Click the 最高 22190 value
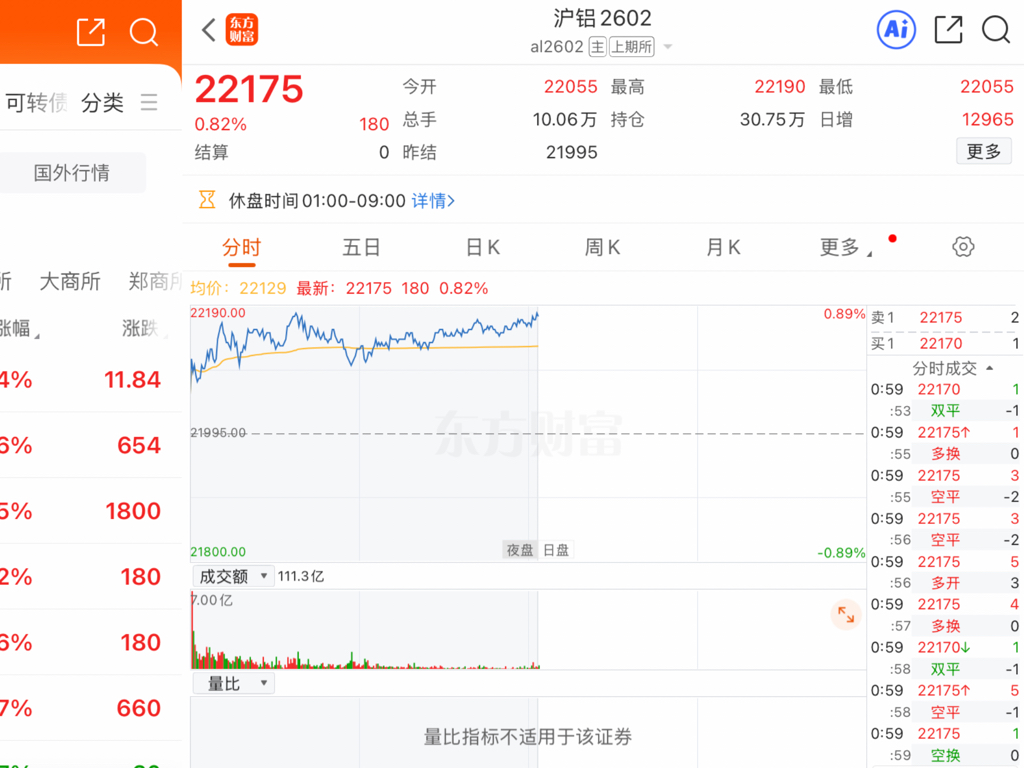Screen dimensions: 1024x768 (780, 86)
